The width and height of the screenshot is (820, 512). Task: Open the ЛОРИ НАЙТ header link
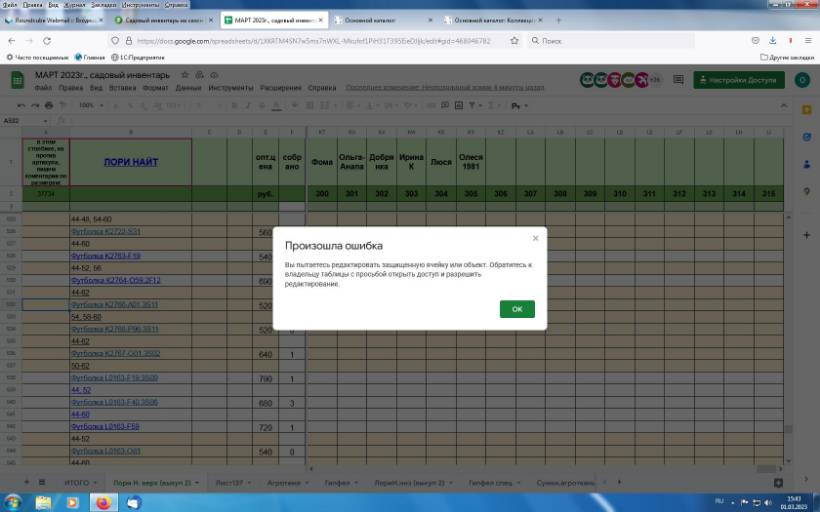click(x=132, y=162)
